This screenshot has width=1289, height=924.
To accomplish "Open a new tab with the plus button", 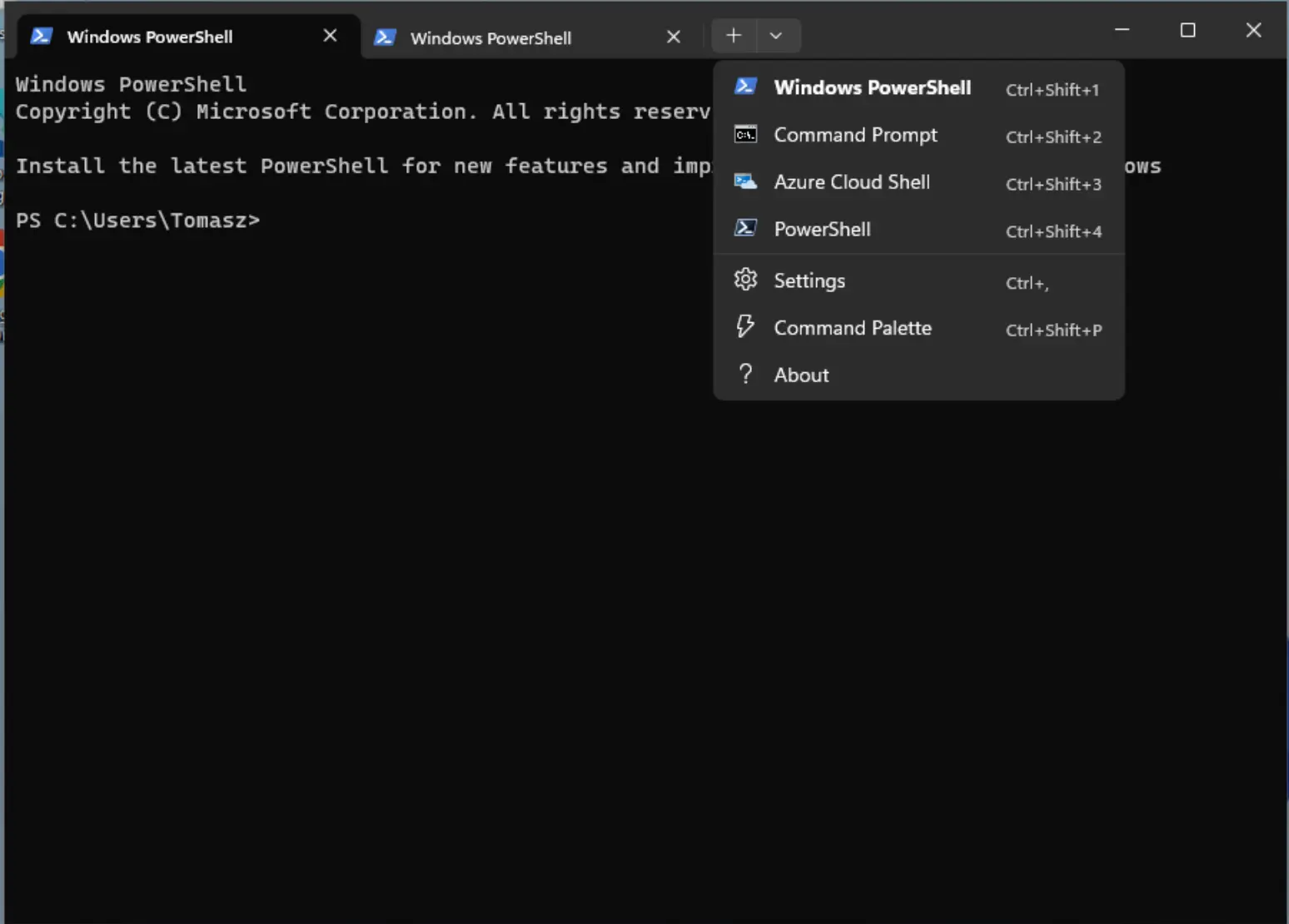I will (734, 36).
